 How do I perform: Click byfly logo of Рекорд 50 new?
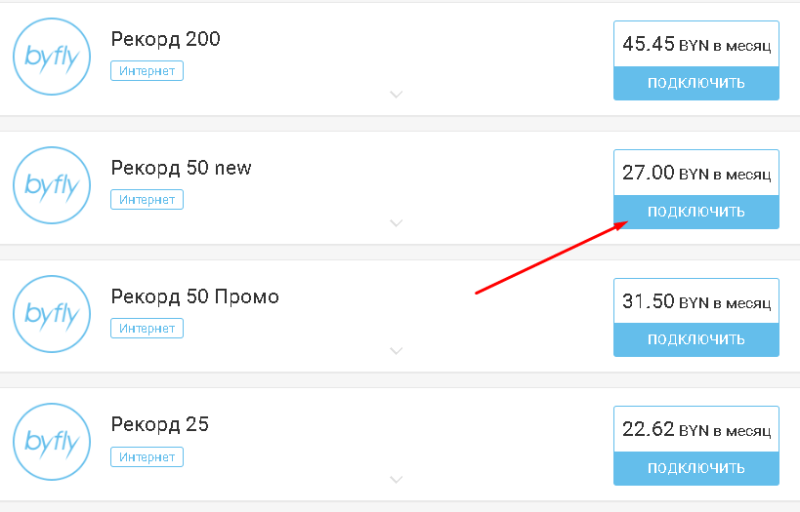coord(52,185)
